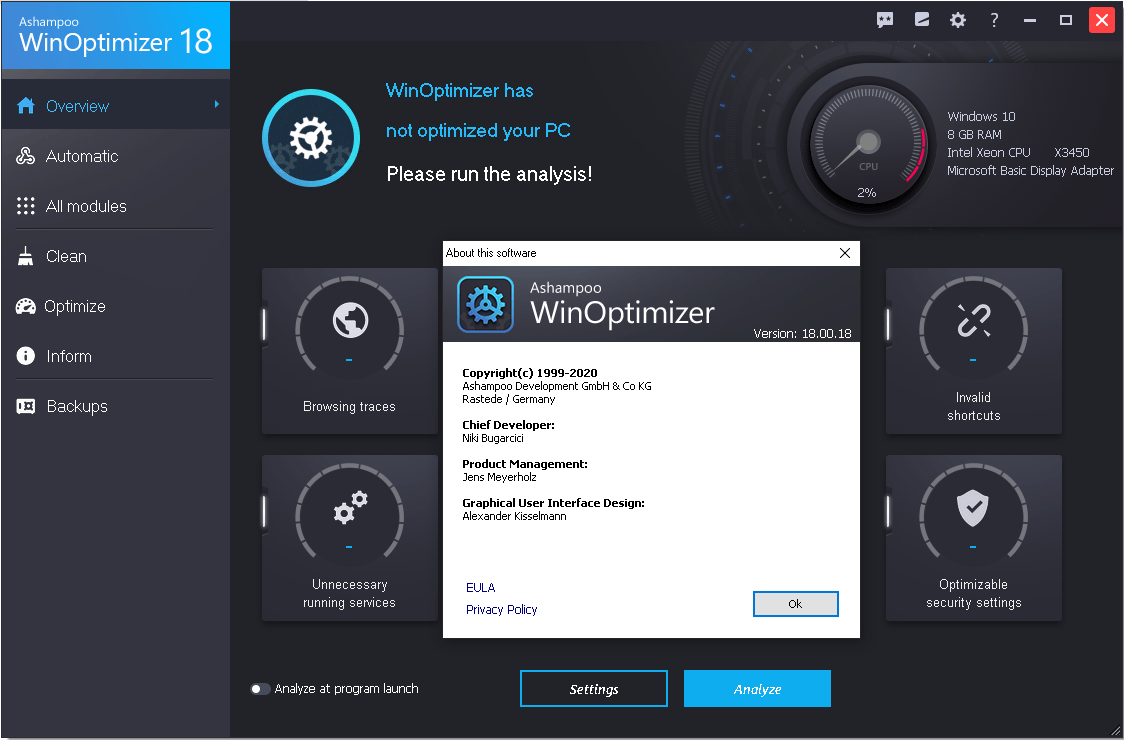Click the Windows 10 system info text
Viewport: 1124px width, 740px height.
click(x=981, y=116)
